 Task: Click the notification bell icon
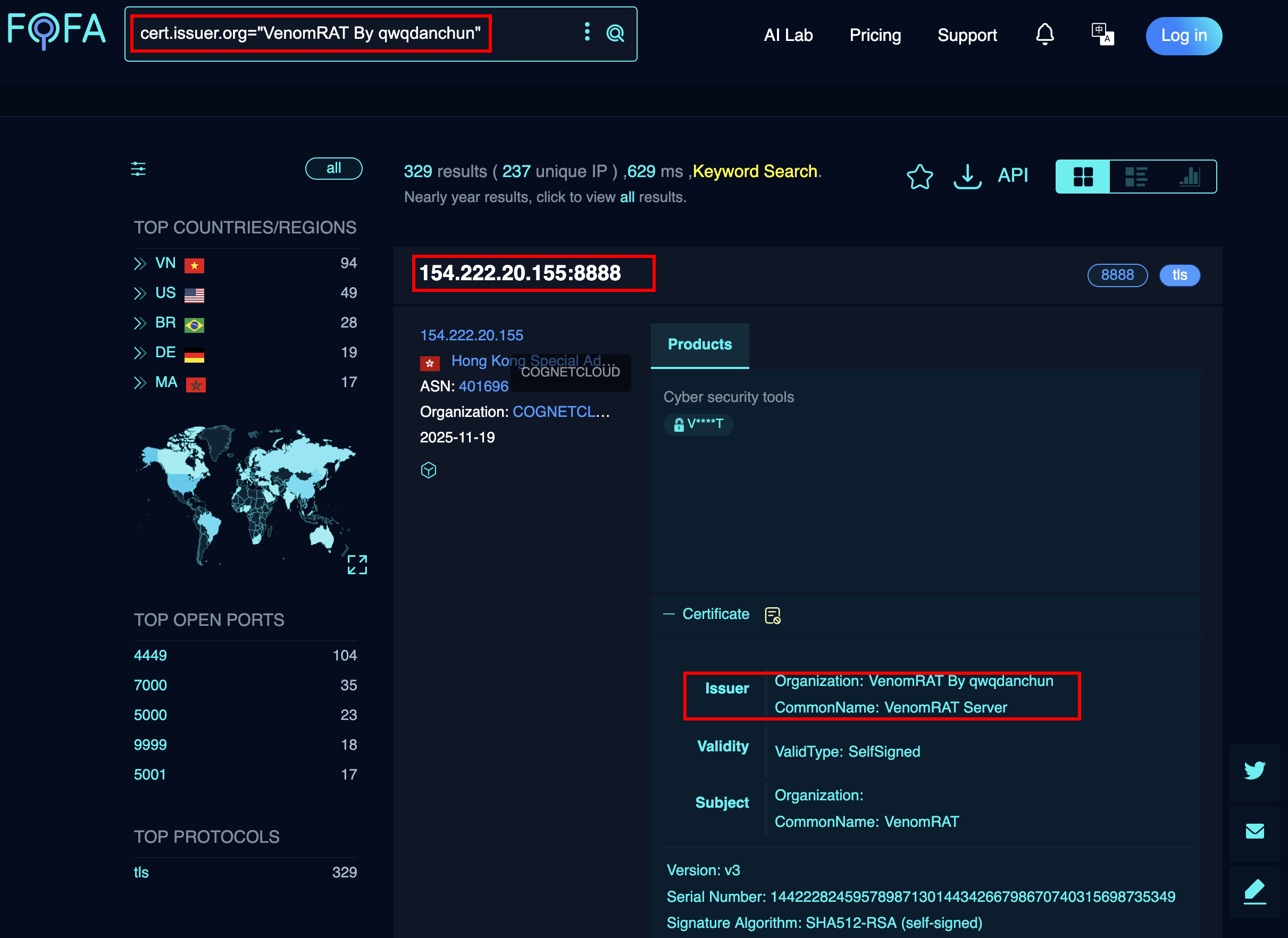point(1044,35)
